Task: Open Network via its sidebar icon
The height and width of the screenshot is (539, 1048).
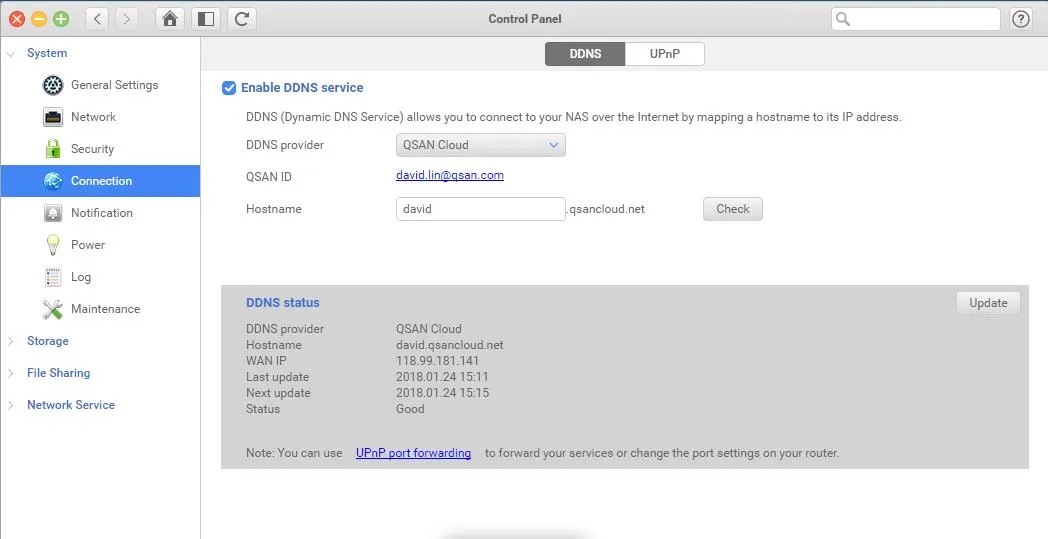Action: (53, 117)
